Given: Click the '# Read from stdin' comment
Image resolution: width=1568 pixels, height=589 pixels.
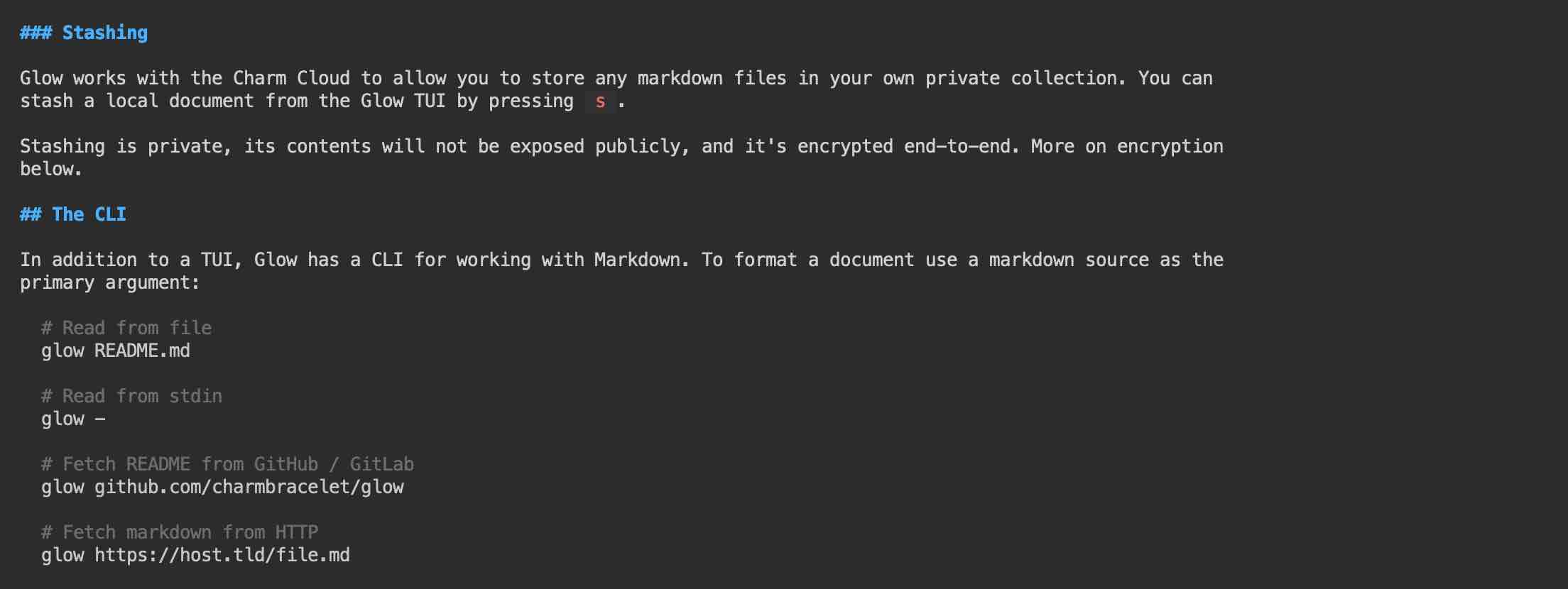Looking at the screenshot, I should pyautogui.click(x=132, y=396).
